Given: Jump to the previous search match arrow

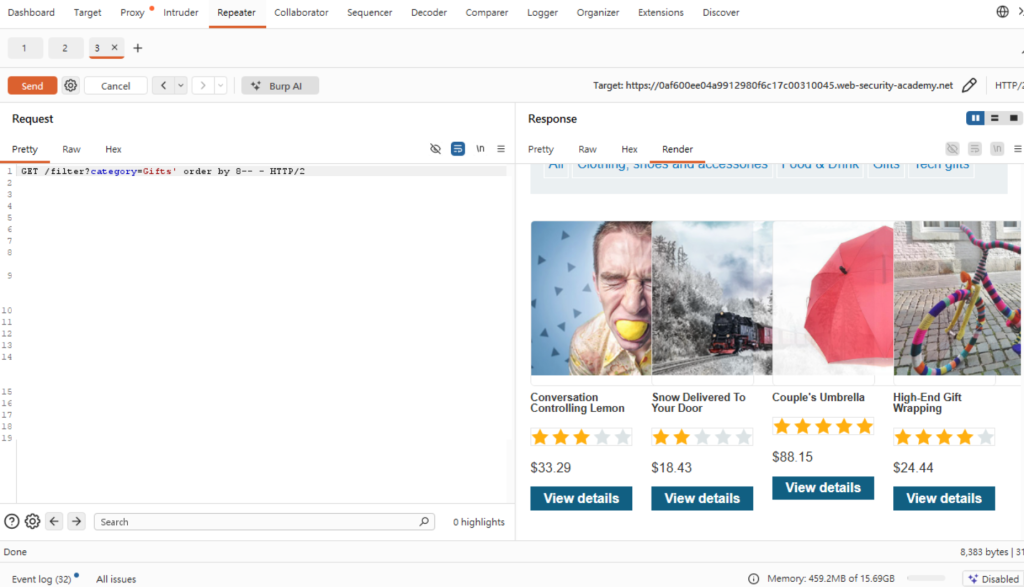Looking at the screenshot, I should (x=54, y=521).
